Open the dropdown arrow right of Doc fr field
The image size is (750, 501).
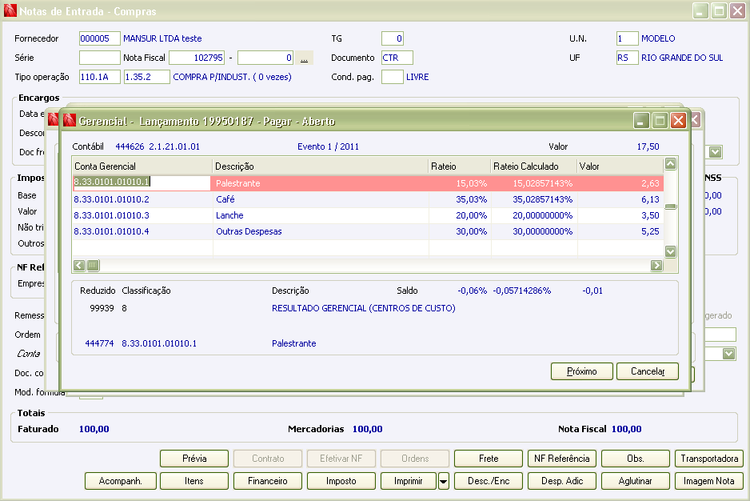(x=715, y=152)
